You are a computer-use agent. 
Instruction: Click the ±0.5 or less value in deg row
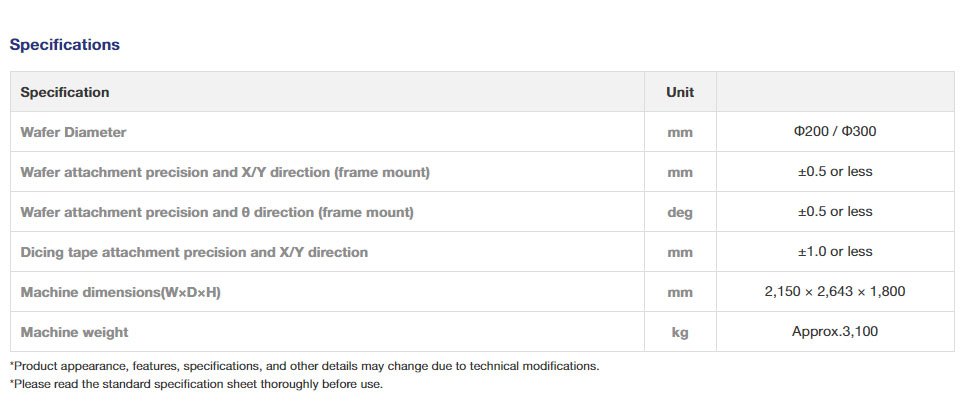click(x=835, y=211)
